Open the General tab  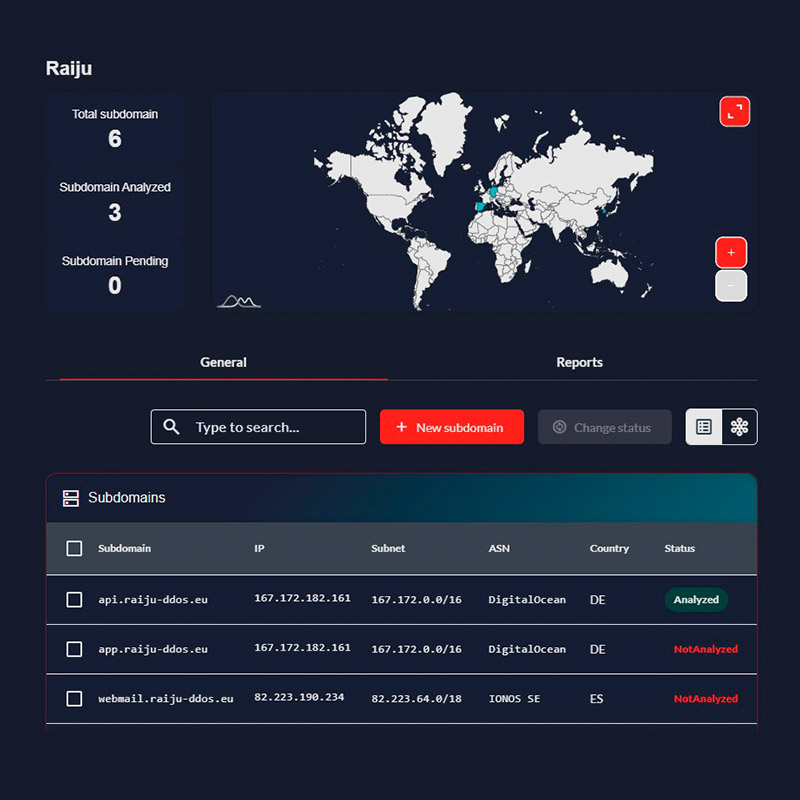(223, 362)
